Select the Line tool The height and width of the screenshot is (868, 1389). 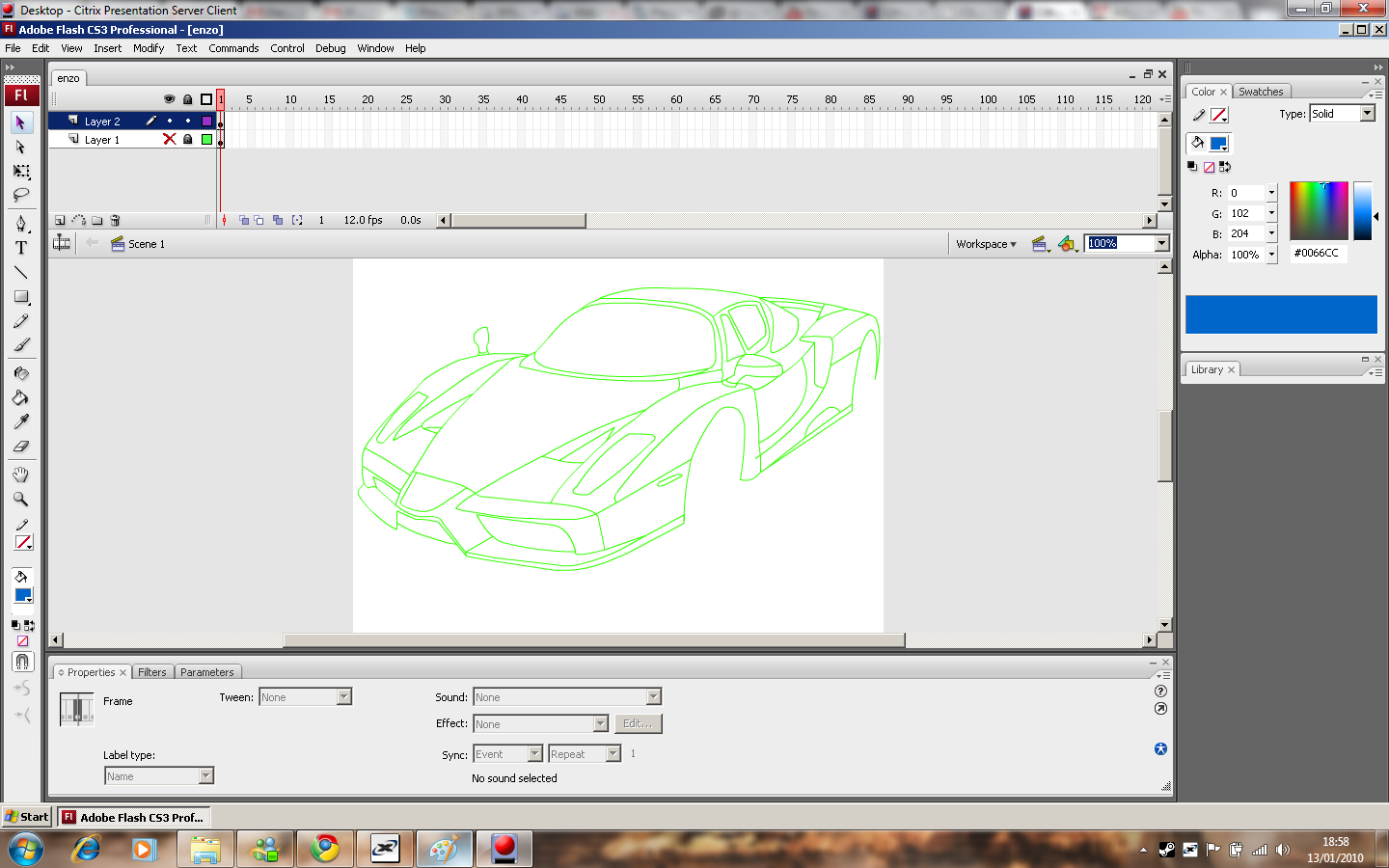click(x=20, y=272)
